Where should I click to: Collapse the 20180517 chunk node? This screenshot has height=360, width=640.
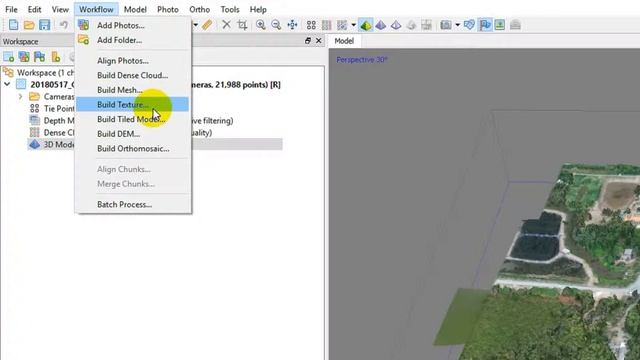pyautogui.click(x=7, y=84)
